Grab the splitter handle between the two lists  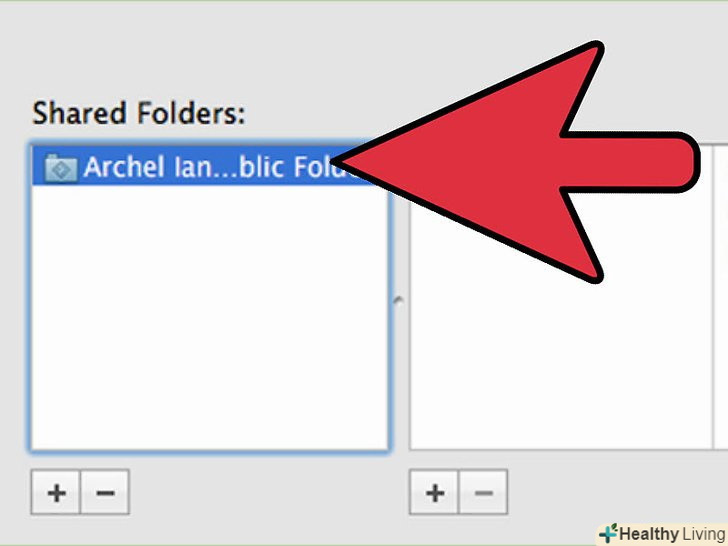point(398,300)
